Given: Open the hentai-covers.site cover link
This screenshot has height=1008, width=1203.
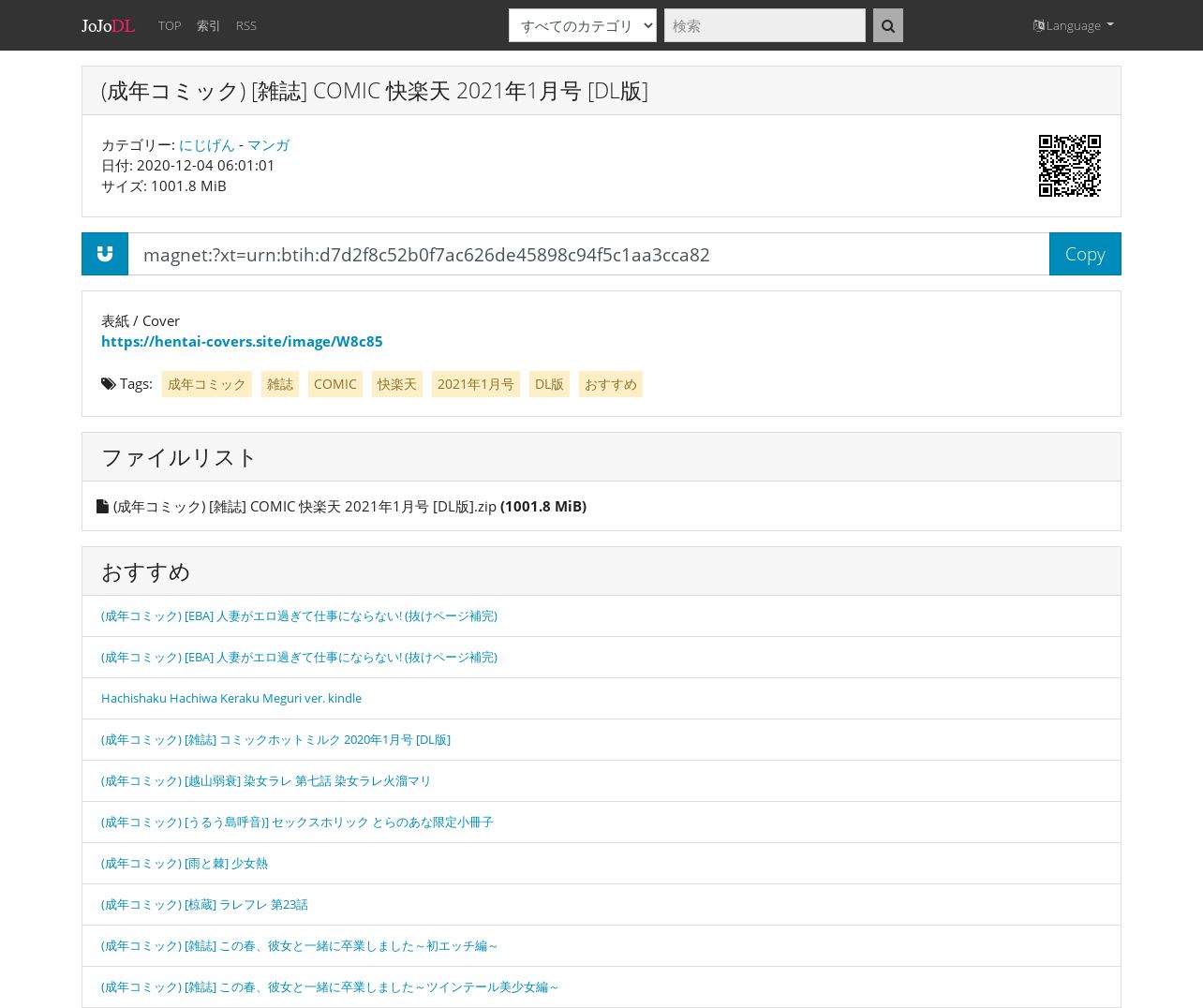Looking at the screenshot, I should tap(242, 341).
